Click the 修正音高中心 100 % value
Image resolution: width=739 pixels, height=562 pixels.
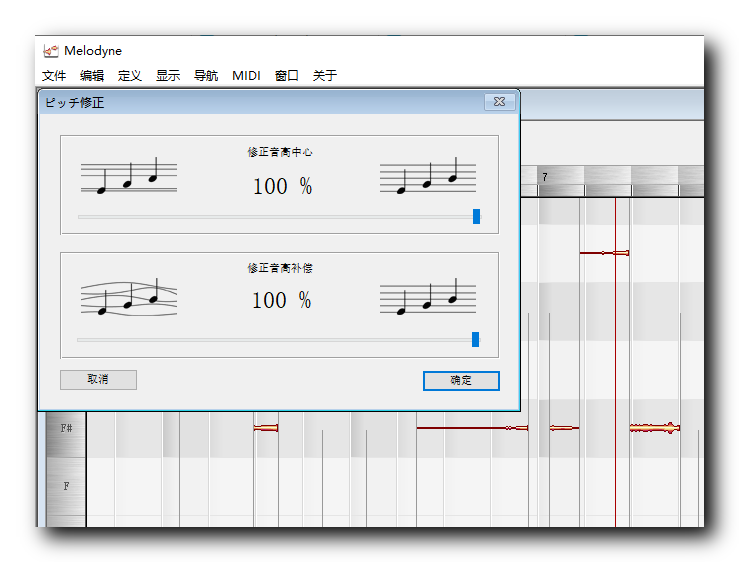click(x=282, y=186)
